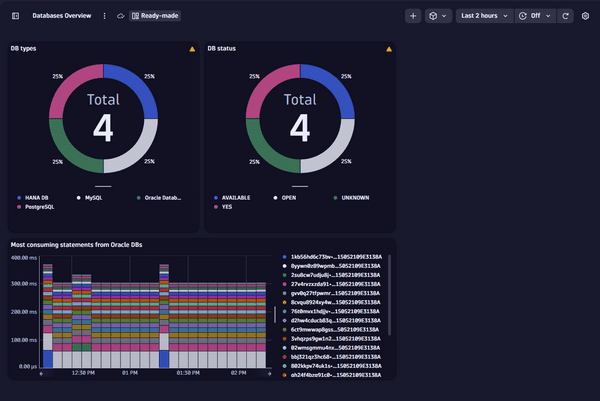
Task: Open the auto-refresh Off dropdown
Action: pyautogui.click(x=535, y=16)
